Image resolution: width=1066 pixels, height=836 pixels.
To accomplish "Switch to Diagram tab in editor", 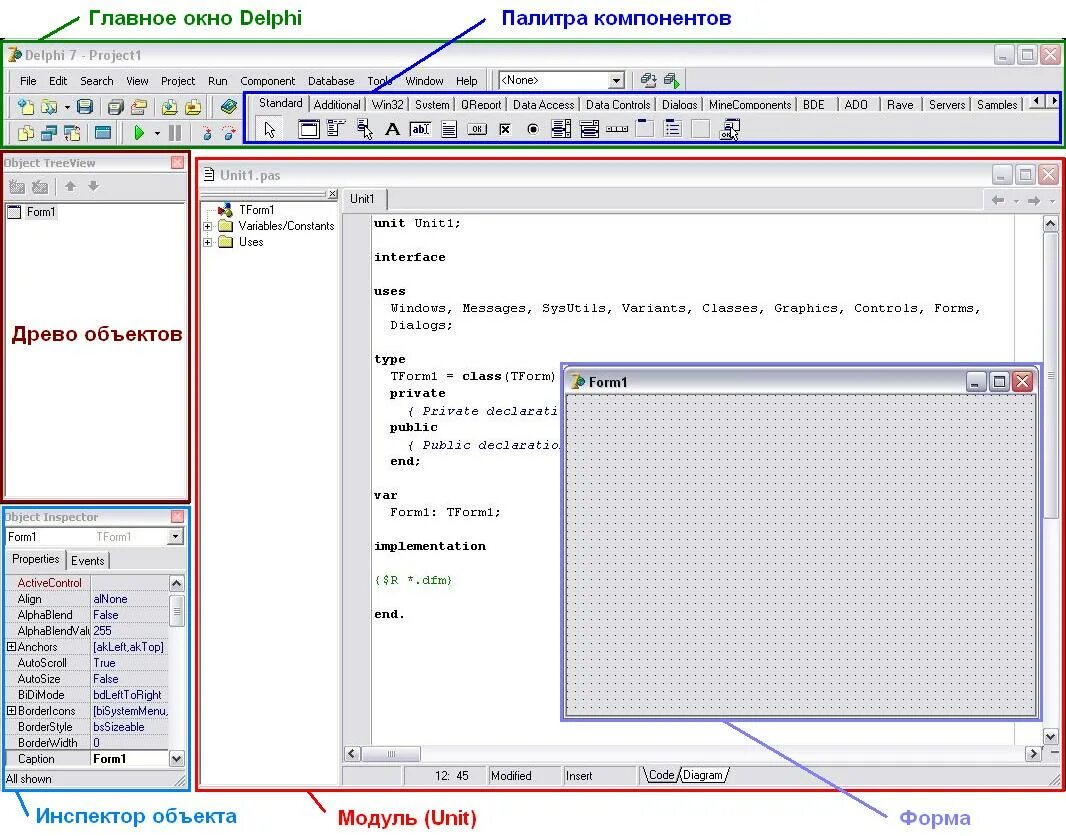I will (703, 775).
